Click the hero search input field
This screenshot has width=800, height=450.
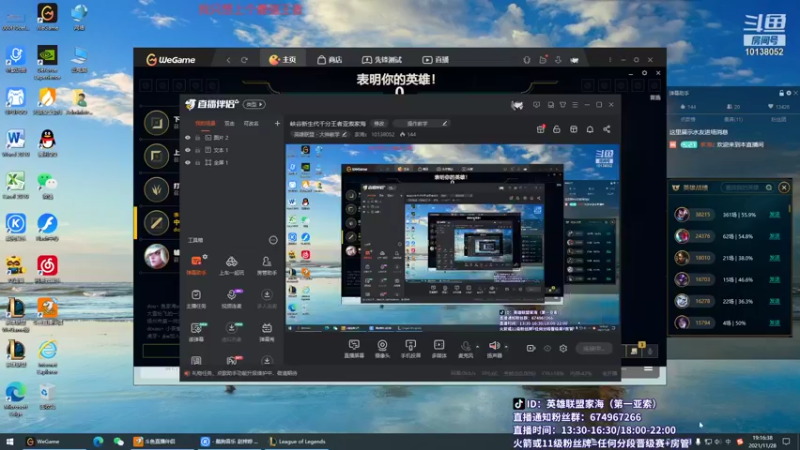coord(748,188)
